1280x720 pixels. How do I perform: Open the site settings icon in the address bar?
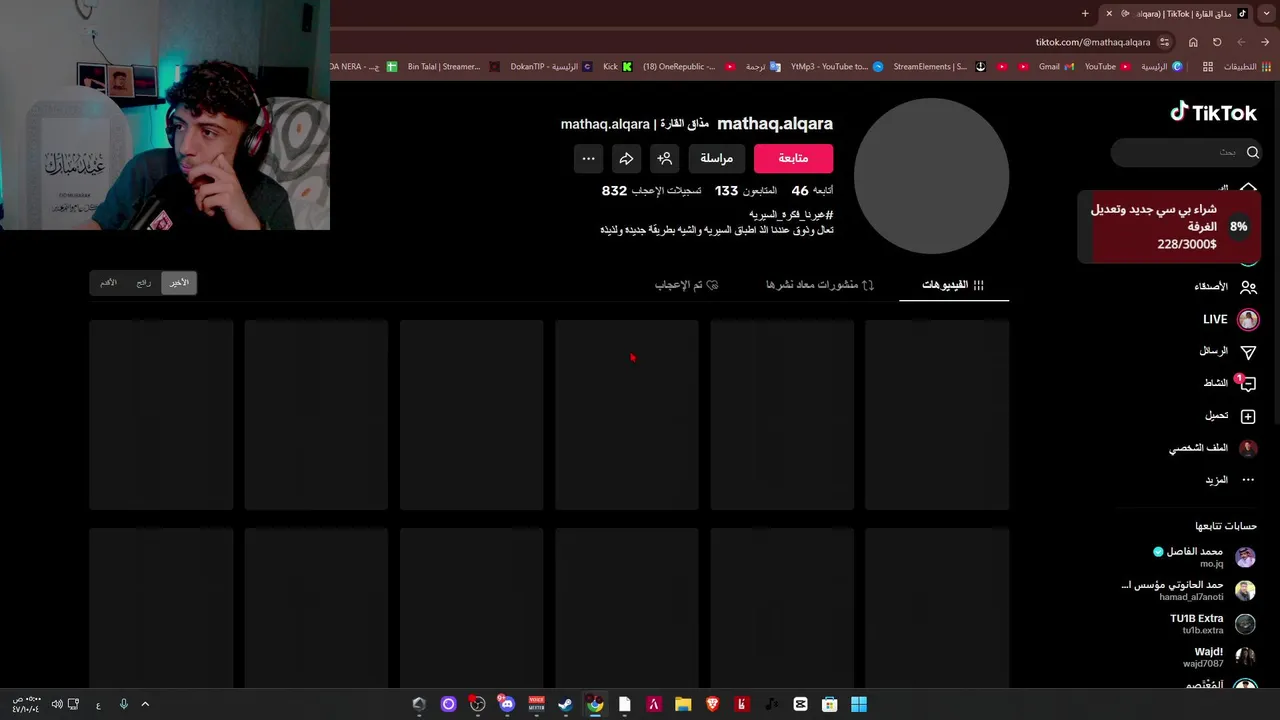coord(1164,42)
